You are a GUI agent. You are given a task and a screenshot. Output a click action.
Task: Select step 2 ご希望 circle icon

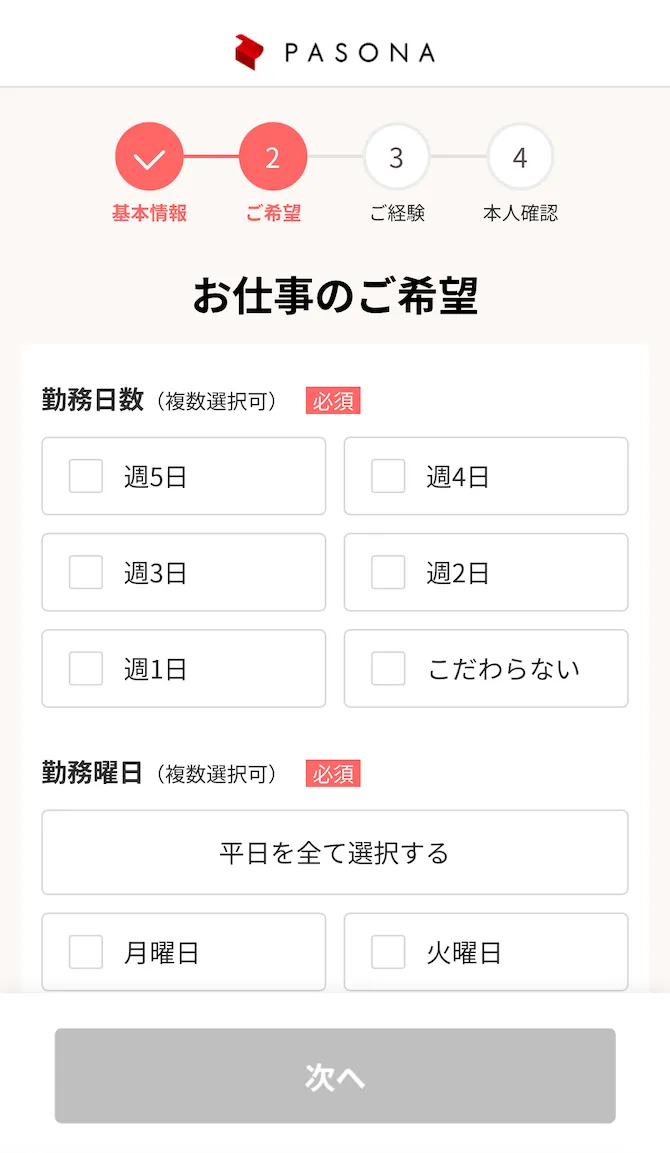tap(273, 157)
